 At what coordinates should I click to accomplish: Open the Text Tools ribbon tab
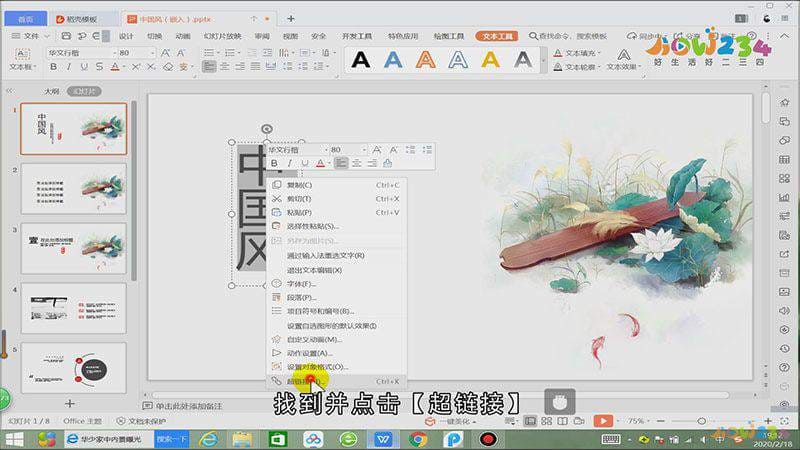coord(497,36)
